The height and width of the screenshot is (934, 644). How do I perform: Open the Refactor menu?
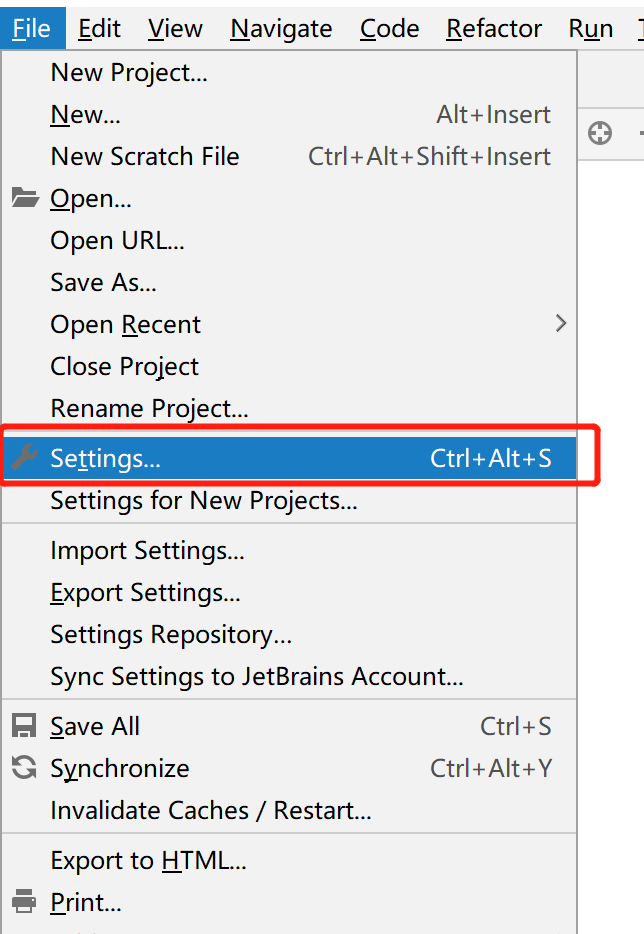point(494,28)
